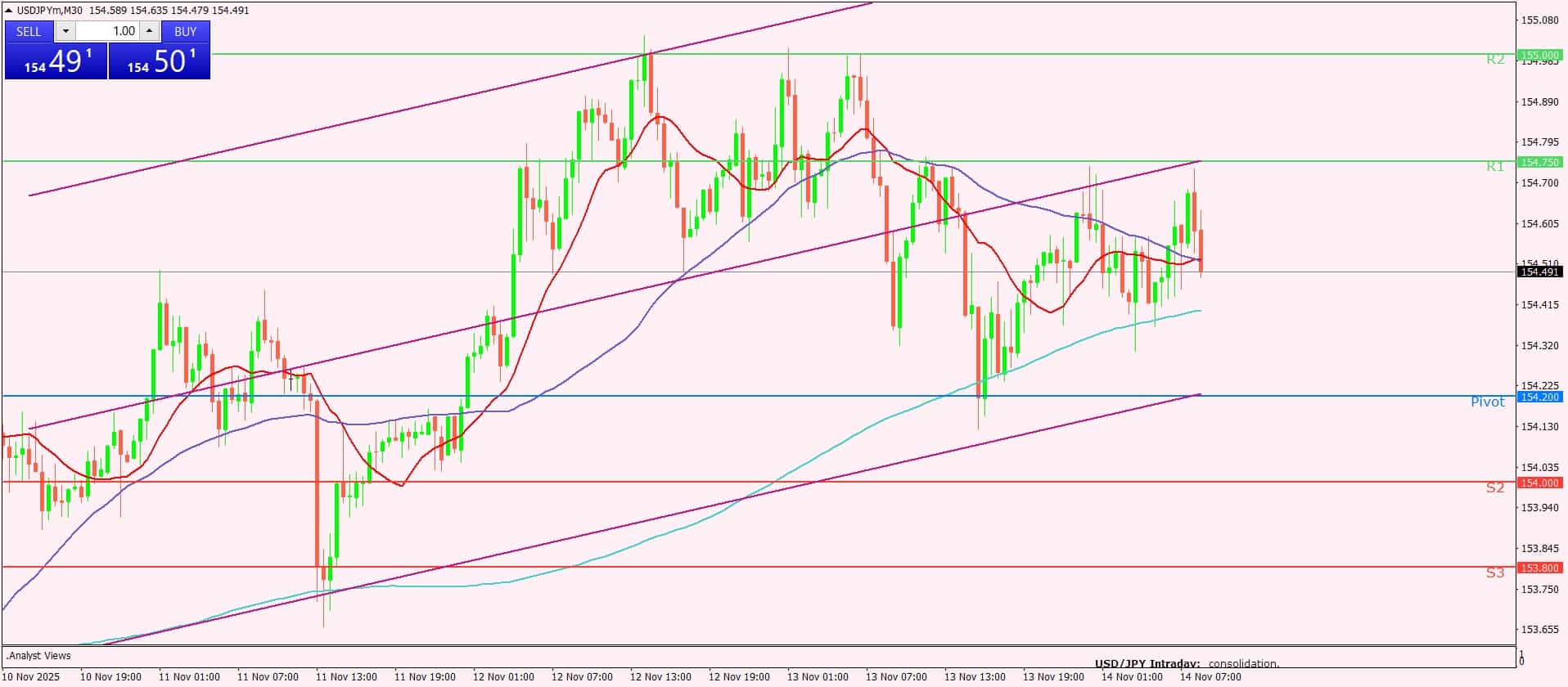Viewport: 1568px width, 687px height.
Task: Click the USD/JPY Intraday consolidation text
Action: click(1187, 664)
